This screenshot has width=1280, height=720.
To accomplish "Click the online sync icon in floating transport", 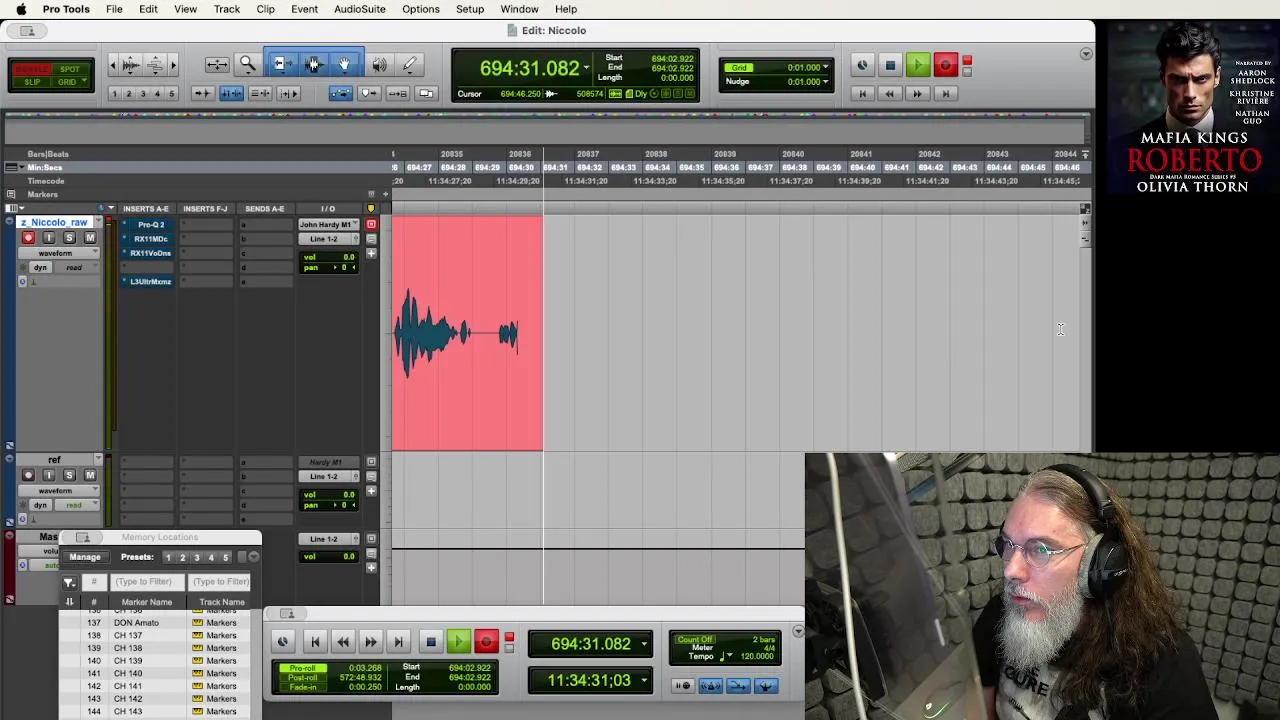I will (282, 642).
